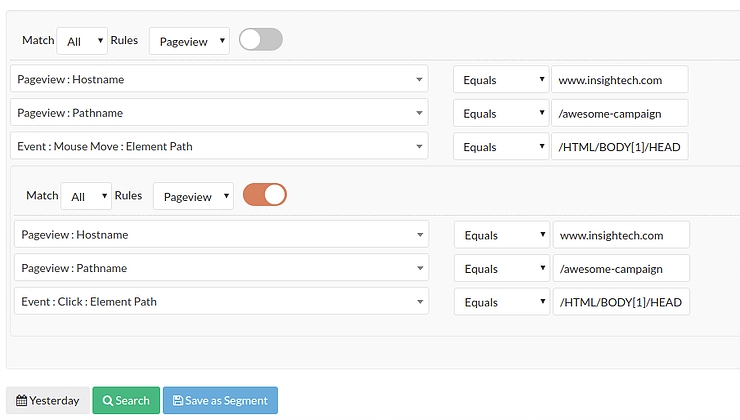This screenshot has width=740, height=420.
Task: Enable the first rule group toggle switch
Action: point(261,39)
